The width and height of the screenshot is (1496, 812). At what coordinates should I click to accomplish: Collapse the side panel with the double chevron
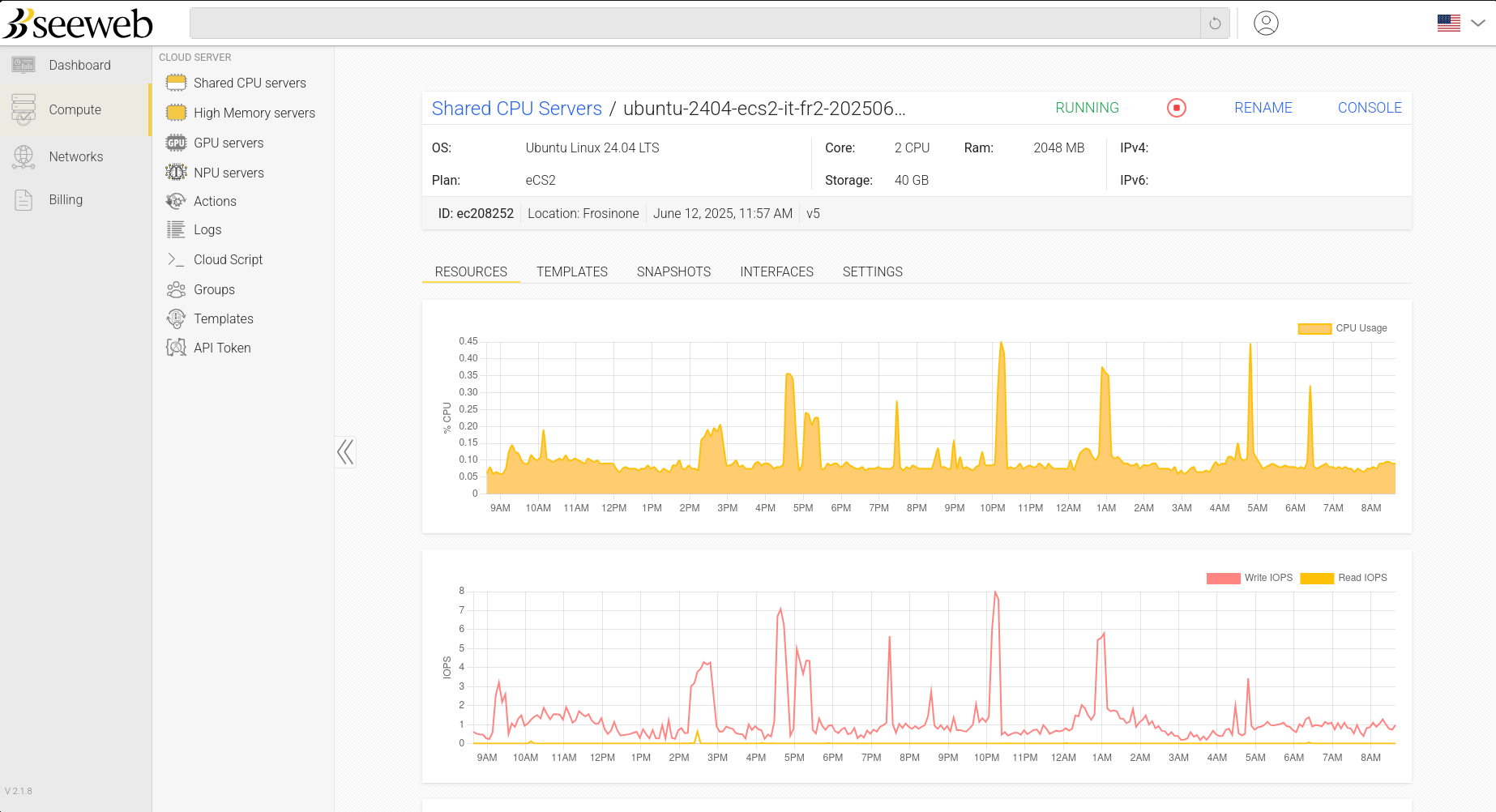345,451
